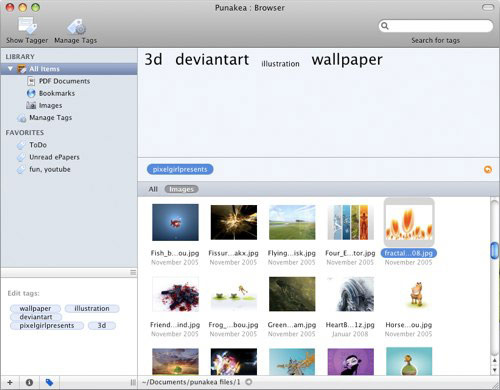Click the fun, youtube tag icon
Image resolution: width=500 pixels, height=390 pixels.
coord(21,170)
